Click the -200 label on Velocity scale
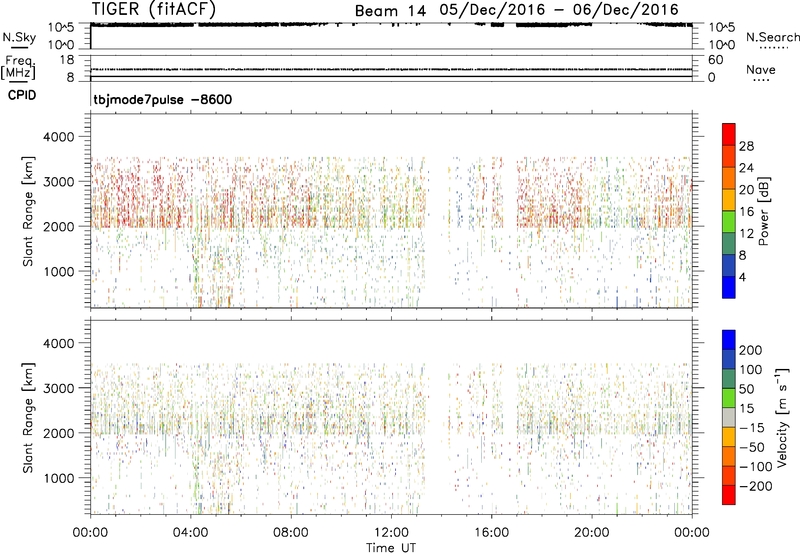Screen dimensions: 800x554 pyautogui.click(x=756, y=486)
